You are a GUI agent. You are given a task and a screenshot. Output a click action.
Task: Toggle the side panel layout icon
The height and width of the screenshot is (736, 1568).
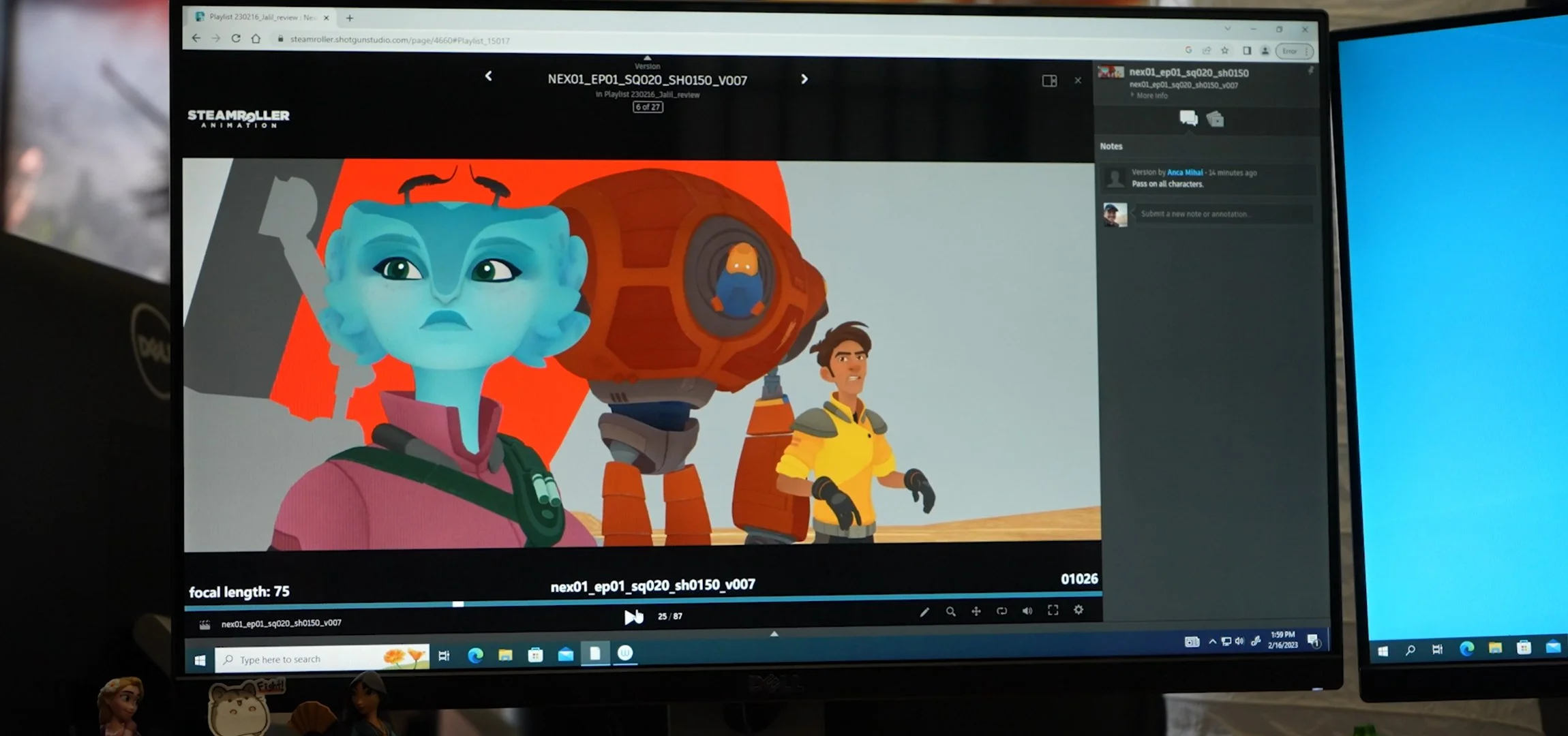tap(1049, 81)
